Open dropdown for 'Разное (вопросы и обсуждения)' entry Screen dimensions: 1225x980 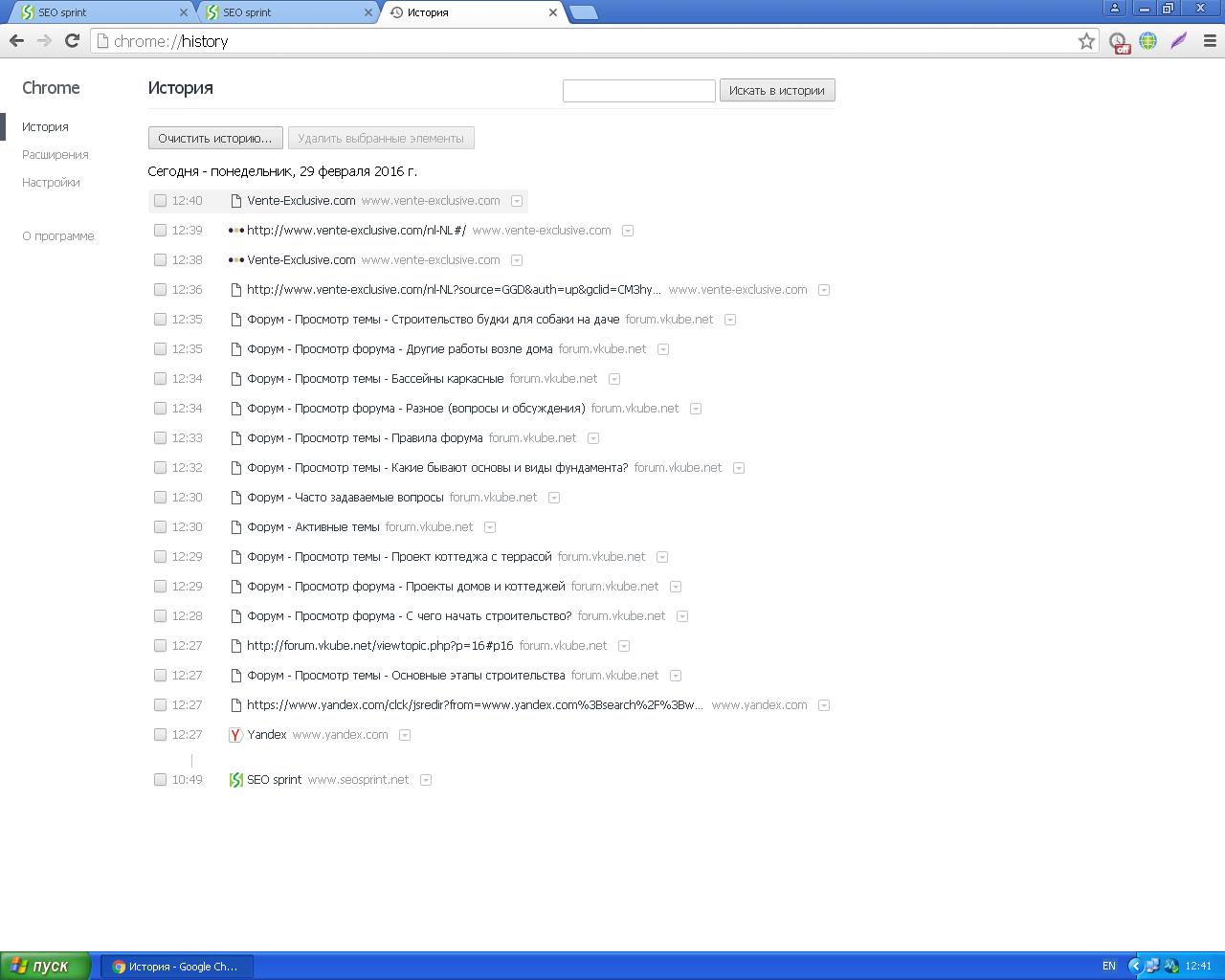click(x=696, y=409)
